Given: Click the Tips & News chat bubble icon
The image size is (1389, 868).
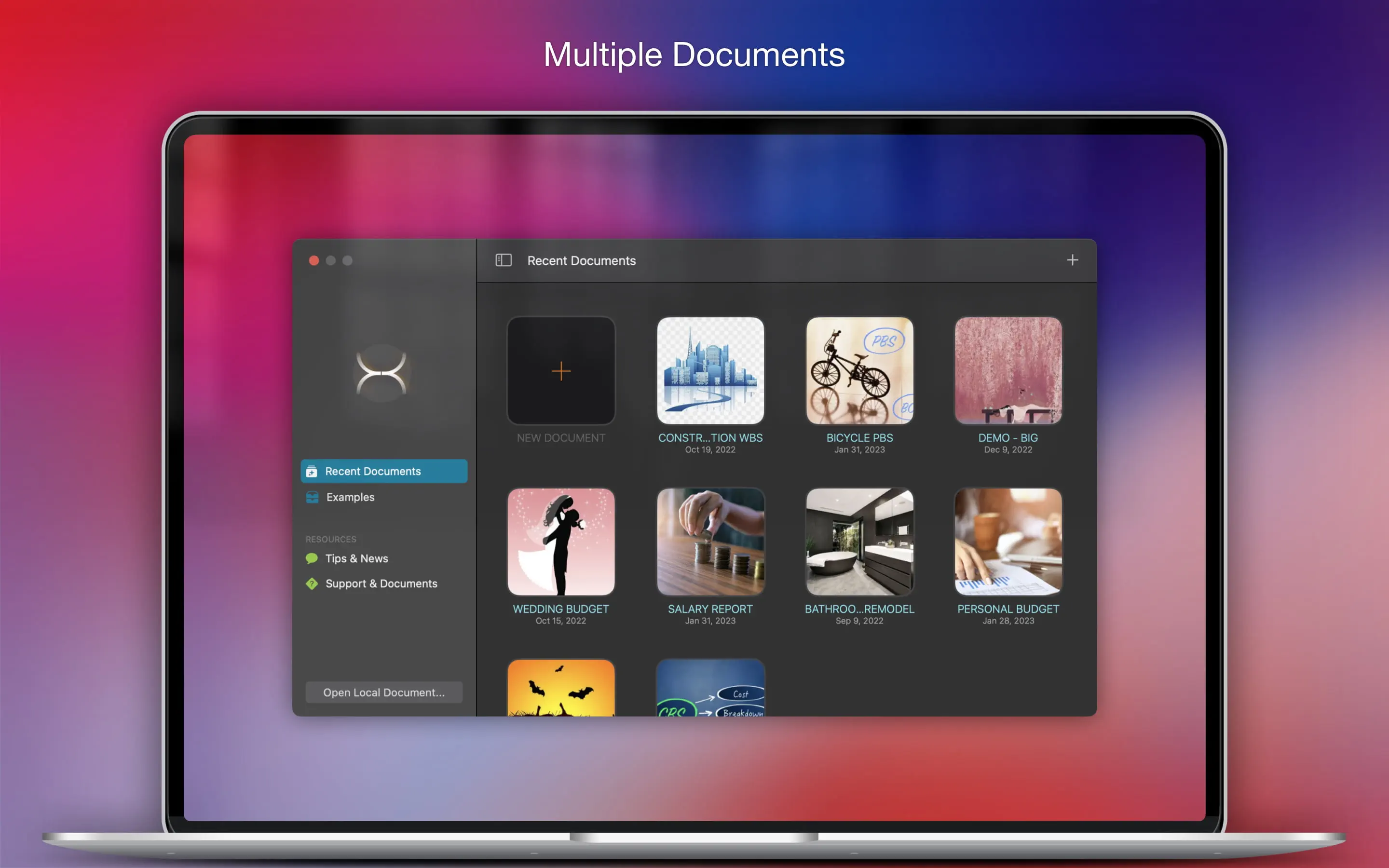Looking at the screenshot, I should 312,558.
